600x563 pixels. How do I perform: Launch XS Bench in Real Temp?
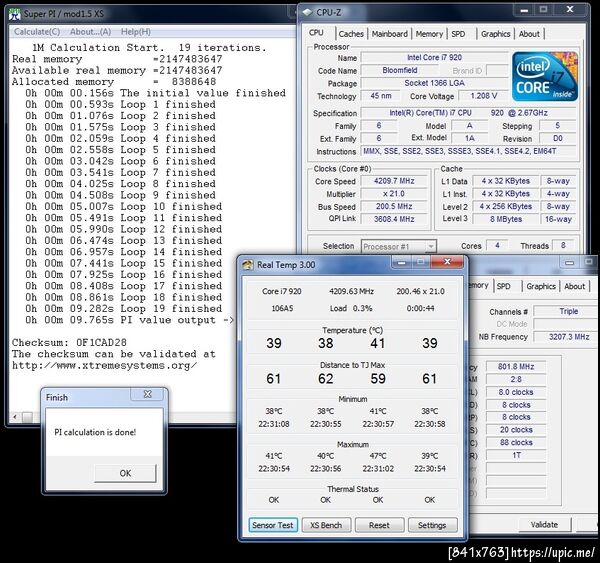point(326,525)
